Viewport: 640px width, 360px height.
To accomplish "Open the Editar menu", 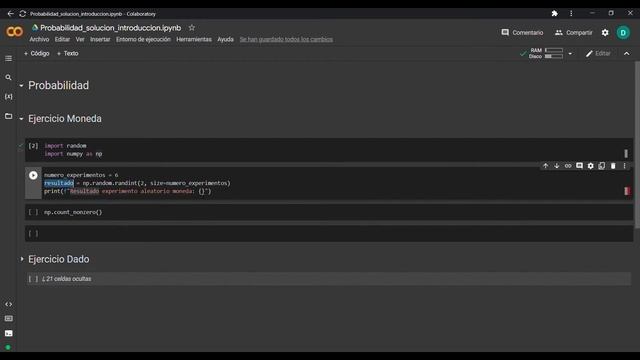I will (62, 40).
